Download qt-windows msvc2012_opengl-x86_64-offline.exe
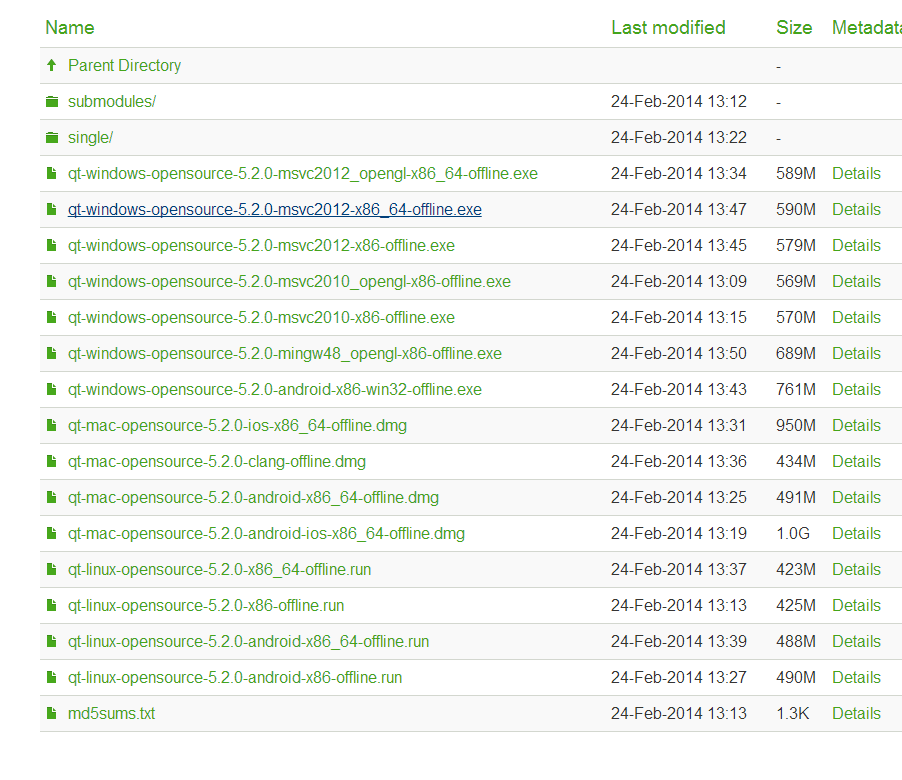 click(303, 174)
